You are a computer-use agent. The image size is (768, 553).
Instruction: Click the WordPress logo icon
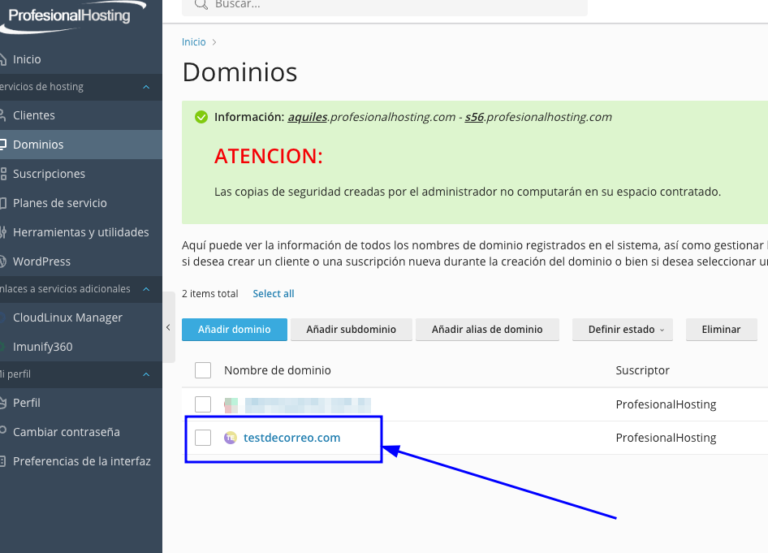pos(2,262)
